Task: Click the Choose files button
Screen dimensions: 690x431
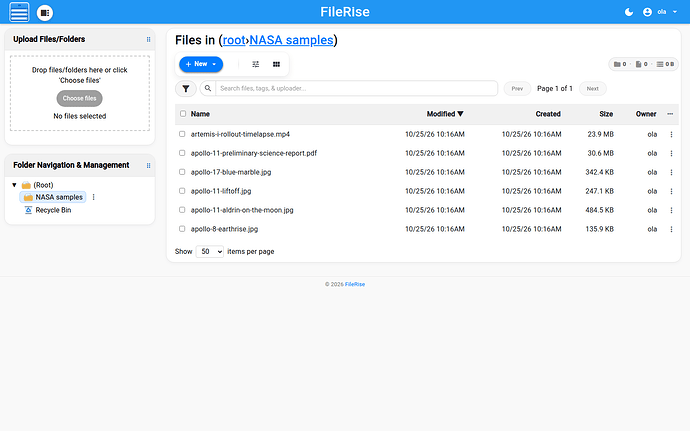Action: (80, 98)
